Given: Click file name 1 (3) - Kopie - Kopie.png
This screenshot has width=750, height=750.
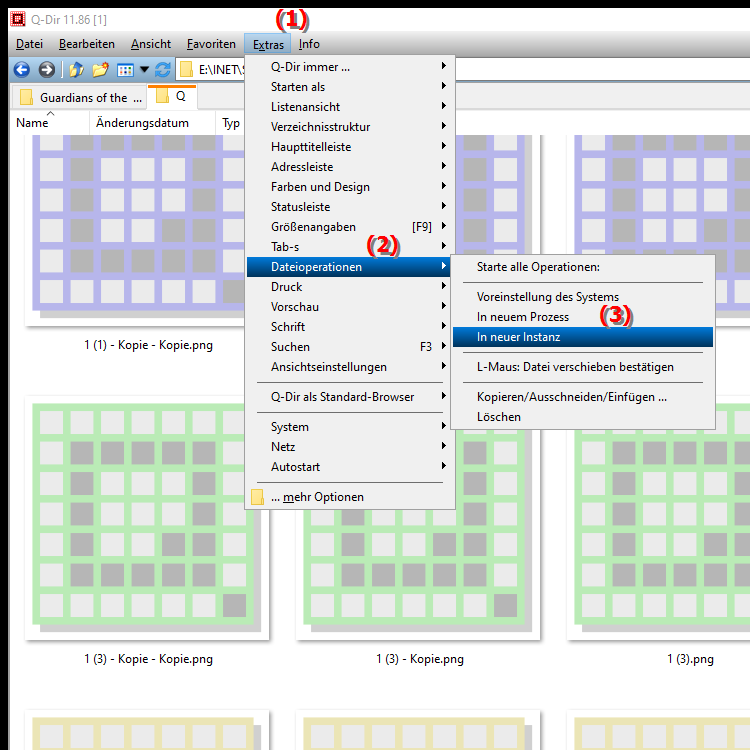Looking at the screenshot, I should click(148, 659).
